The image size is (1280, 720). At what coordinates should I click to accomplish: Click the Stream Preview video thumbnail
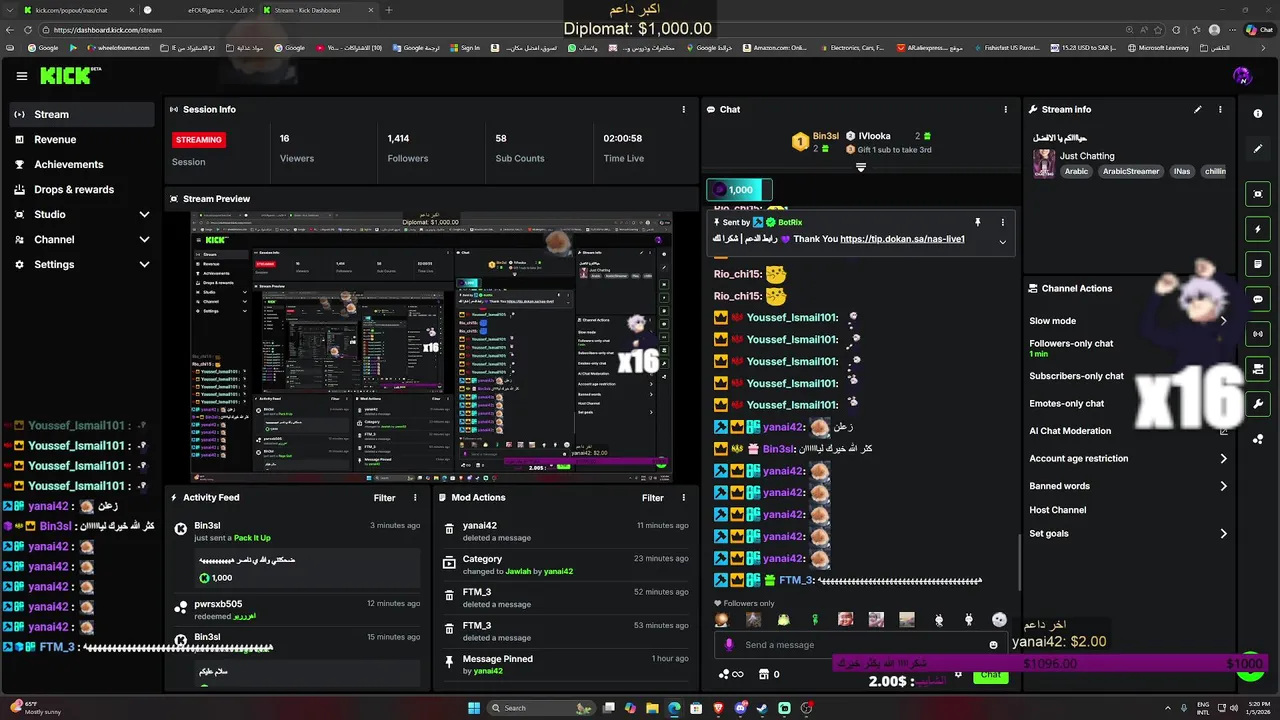pyautogui.click(x=431, y=347)
